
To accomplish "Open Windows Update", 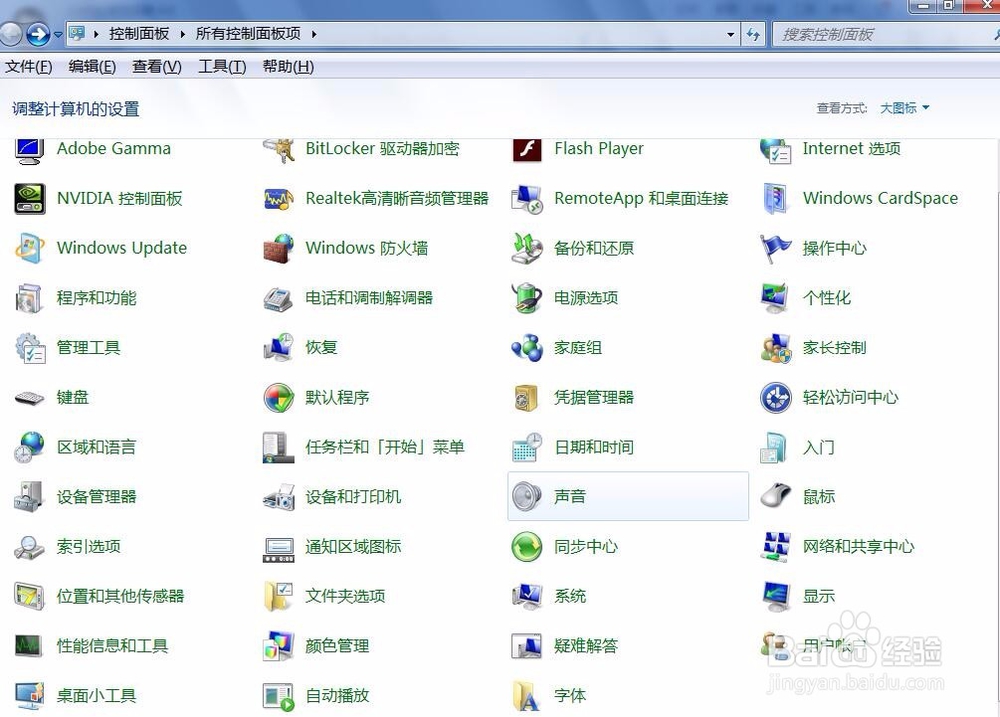I will coord(122,248).
